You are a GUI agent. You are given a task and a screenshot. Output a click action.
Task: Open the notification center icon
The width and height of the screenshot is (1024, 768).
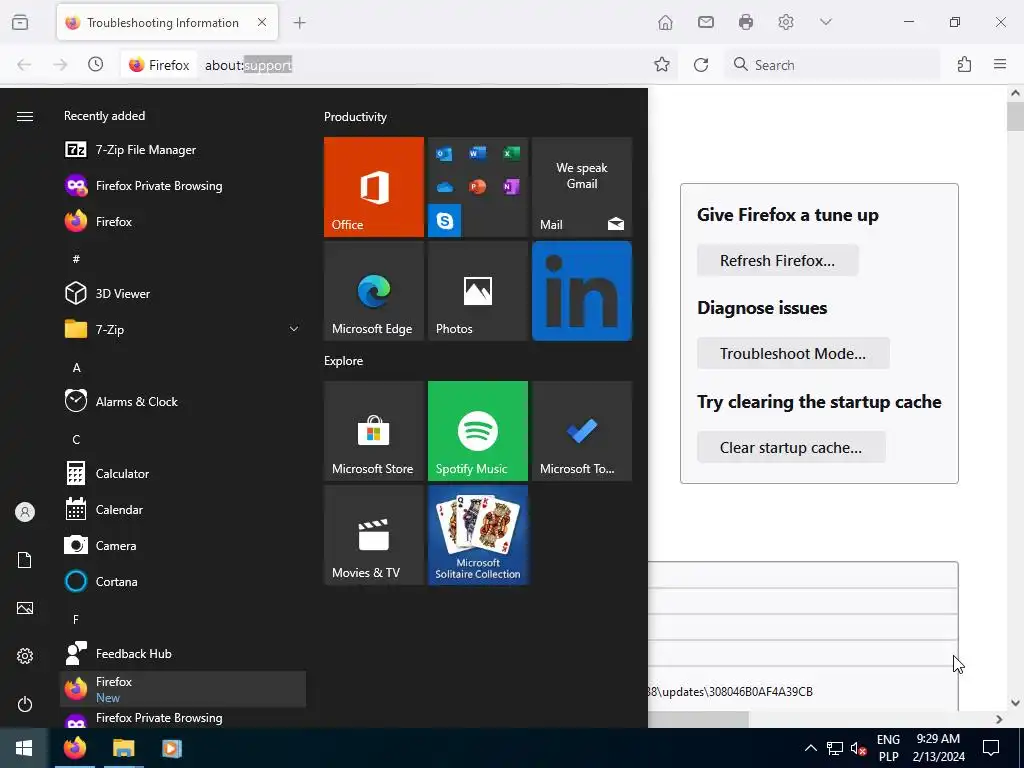coord(991,748)
